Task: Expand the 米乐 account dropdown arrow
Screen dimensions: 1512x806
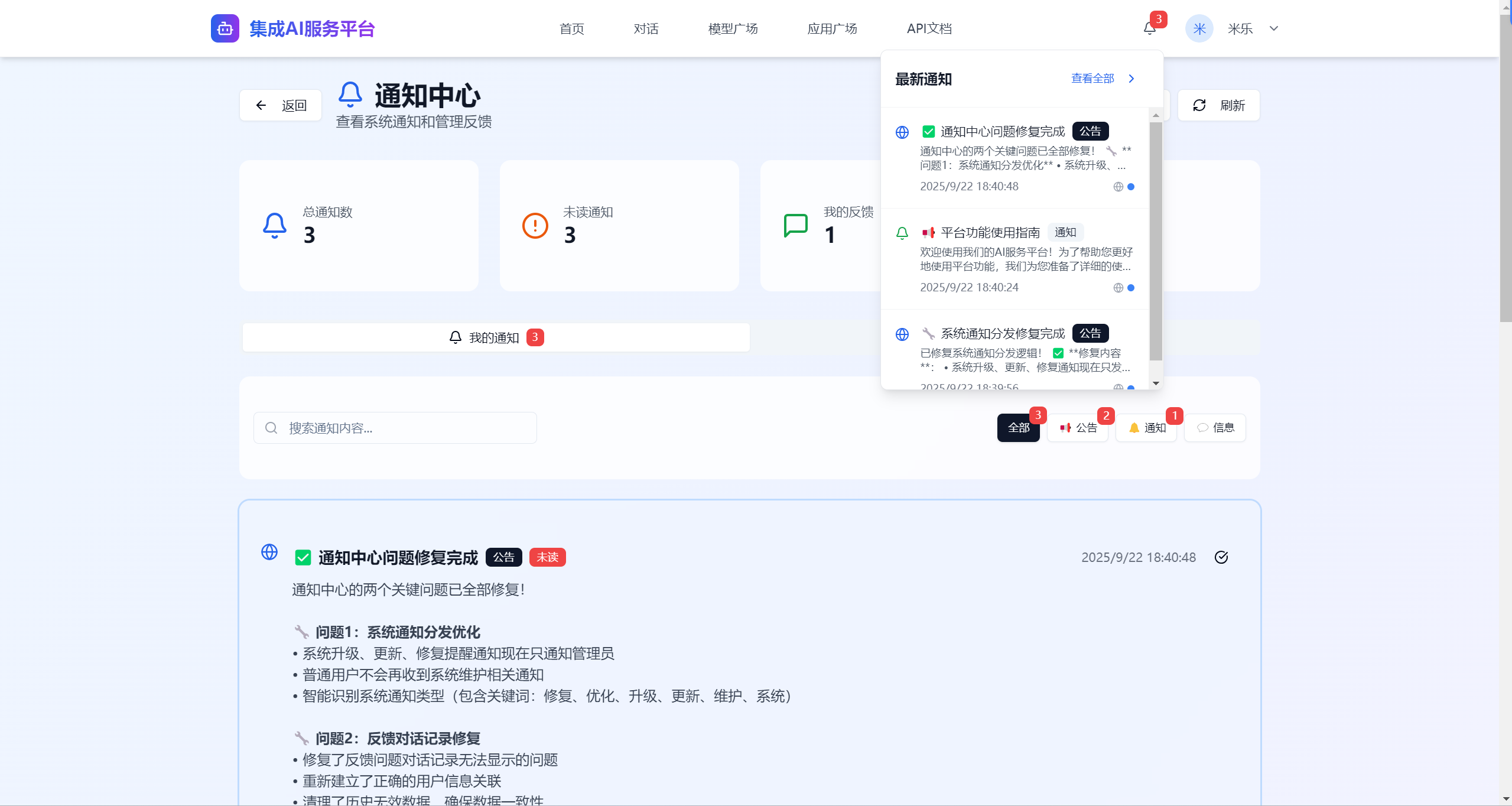Action: (1274, 28)
